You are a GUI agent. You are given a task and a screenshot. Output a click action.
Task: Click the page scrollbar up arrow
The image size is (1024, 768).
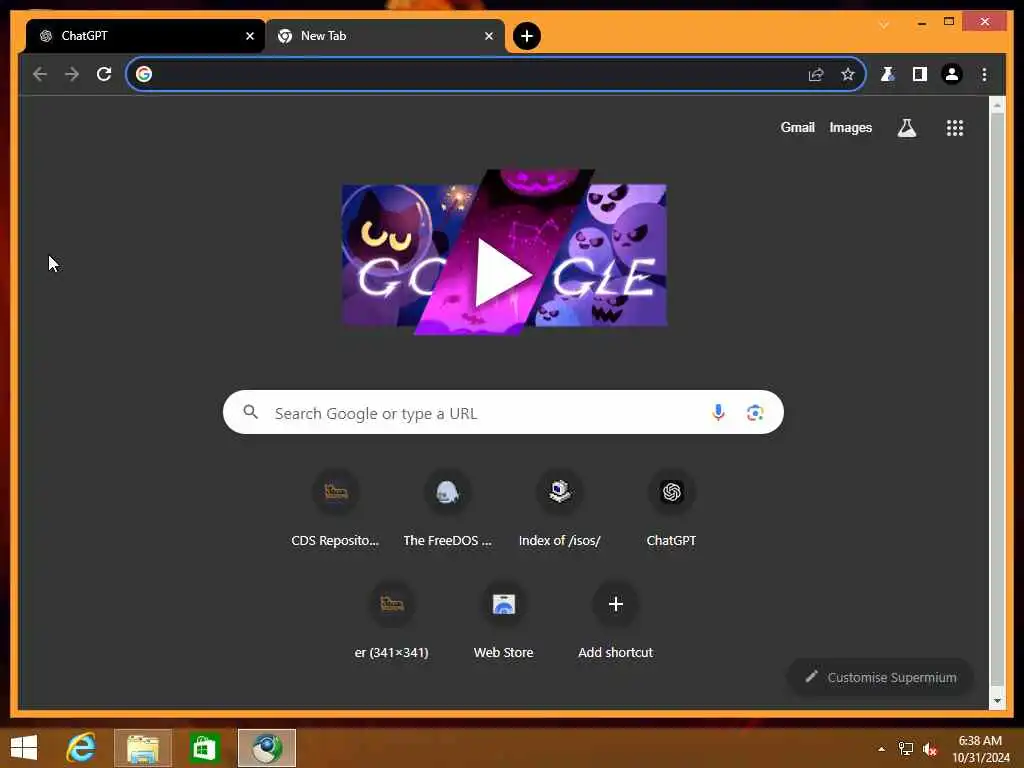(x=997, y=105)
